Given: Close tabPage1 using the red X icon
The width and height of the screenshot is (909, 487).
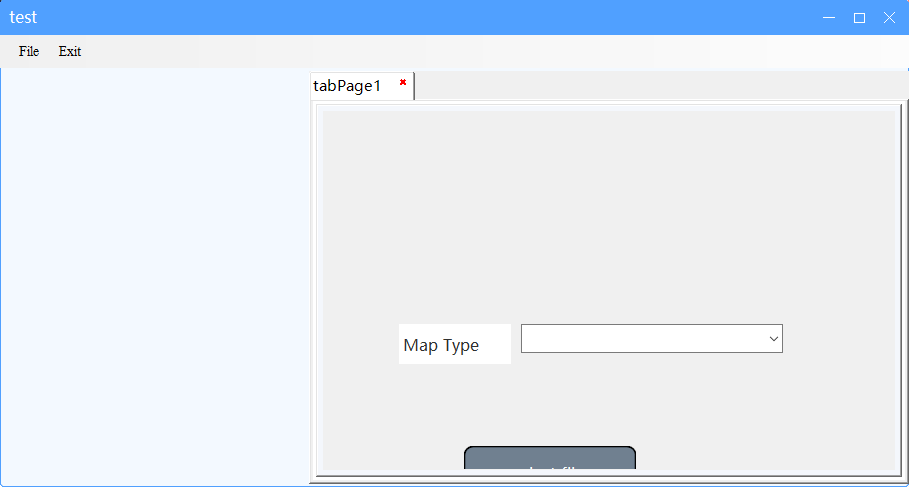Looking at the screenshot, I should pos(403,82).
